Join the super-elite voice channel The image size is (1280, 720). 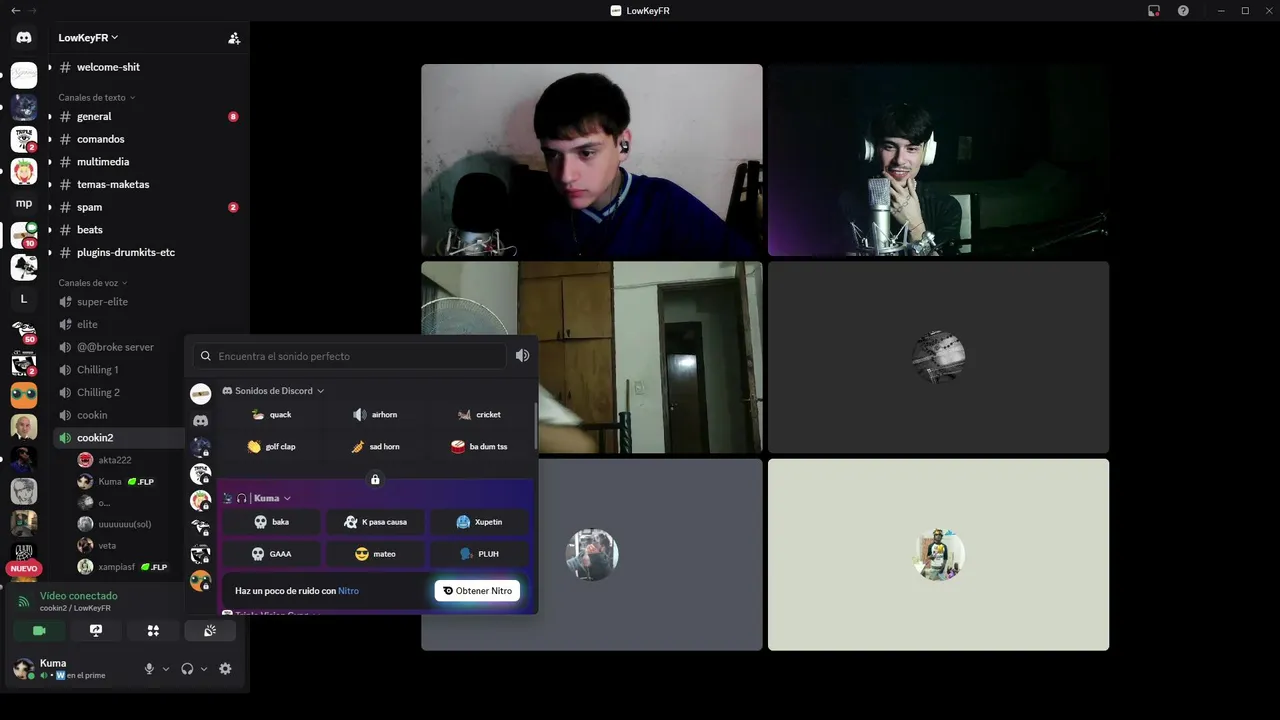102,302
